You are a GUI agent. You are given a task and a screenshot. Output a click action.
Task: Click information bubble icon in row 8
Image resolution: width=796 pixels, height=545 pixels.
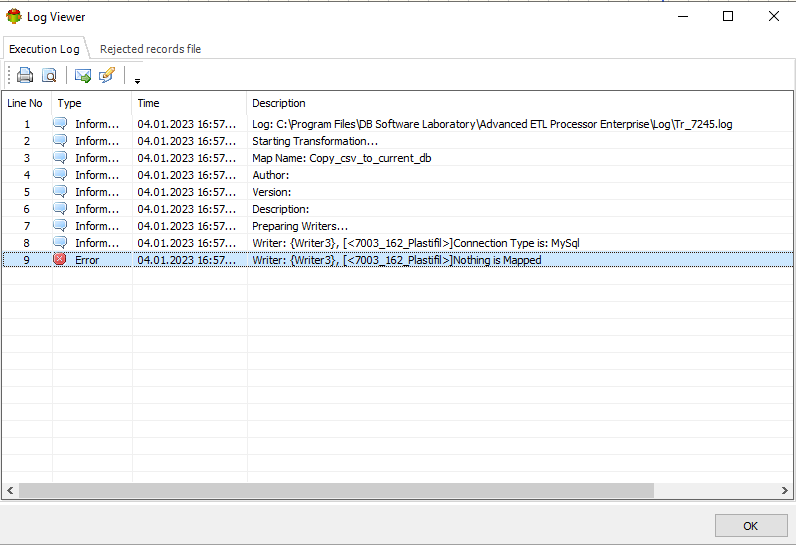[x=60, y=243]
